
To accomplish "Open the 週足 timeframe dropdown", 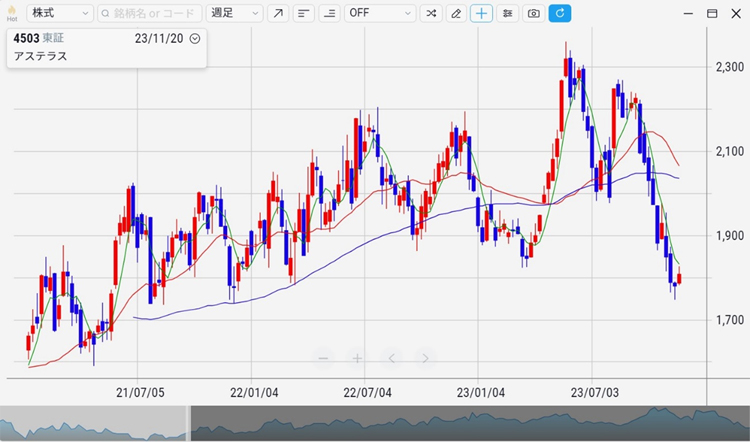I will (235, 14).
